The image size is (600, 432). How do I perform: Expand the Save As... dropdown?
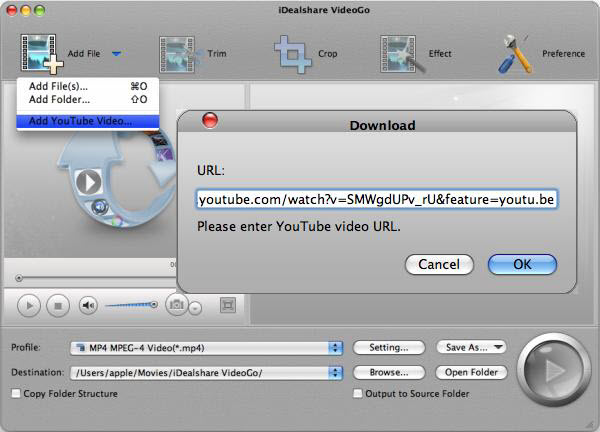[471, 347]
